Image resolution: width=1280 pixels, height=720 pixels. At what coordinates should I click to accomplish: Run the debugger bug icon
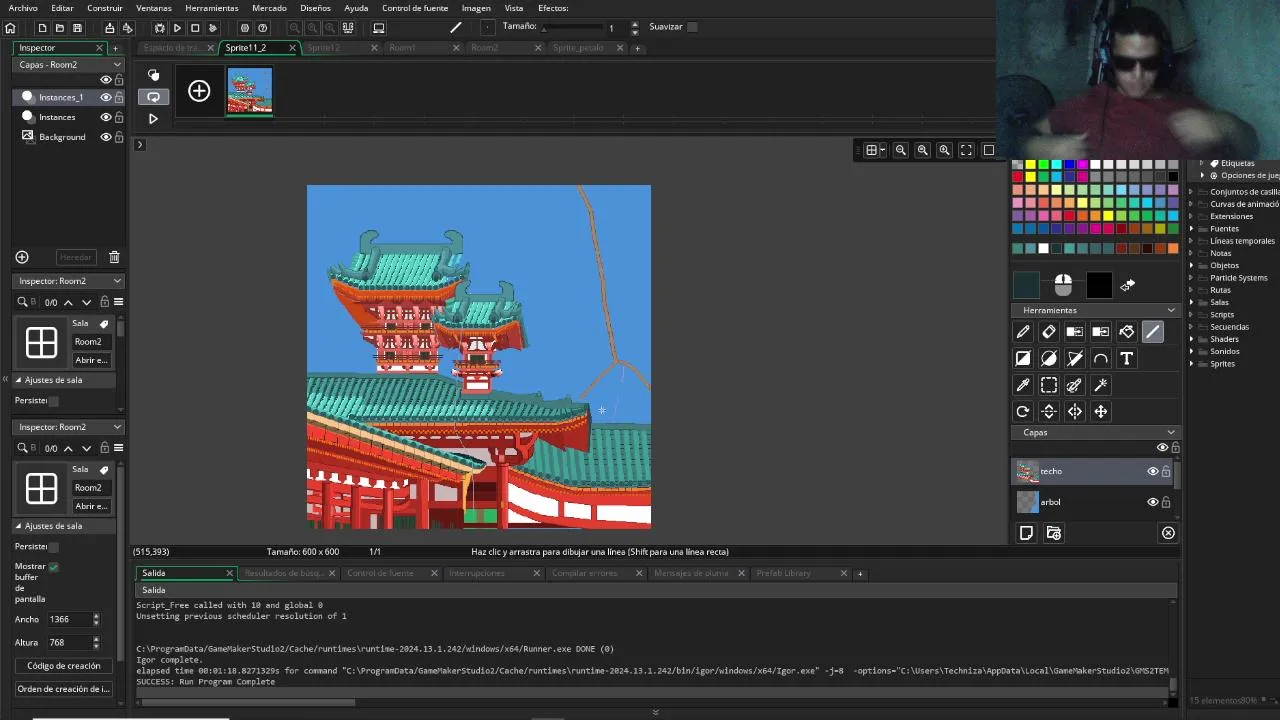[159, 28]
